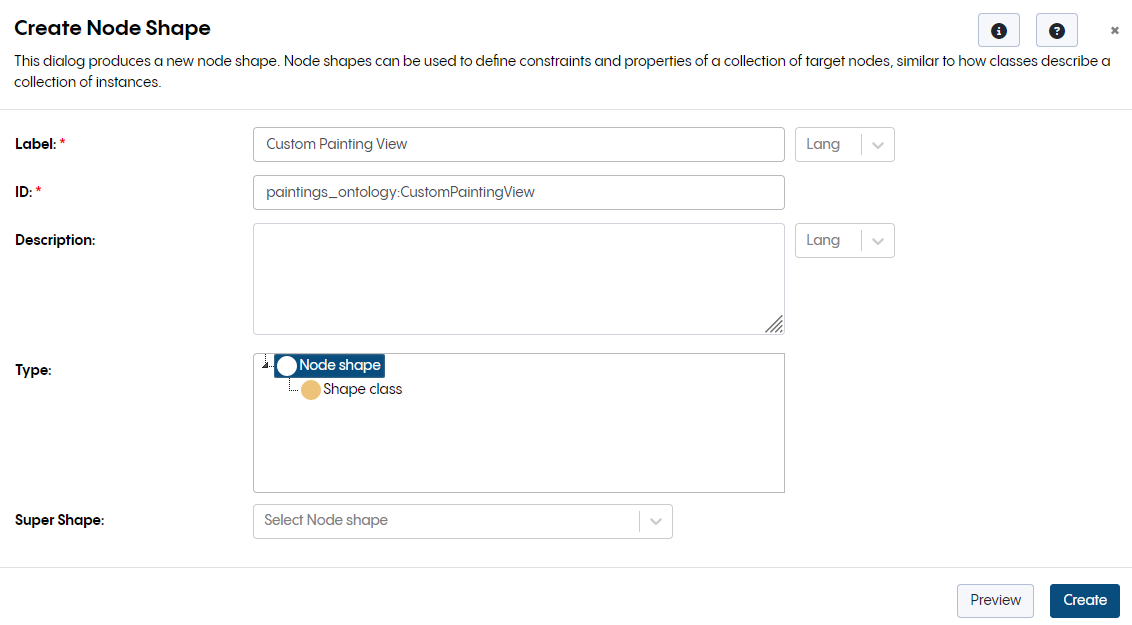Viewport: 1132px width, 625px height.
Task: Click the Preview button
Action: (995, 600)
